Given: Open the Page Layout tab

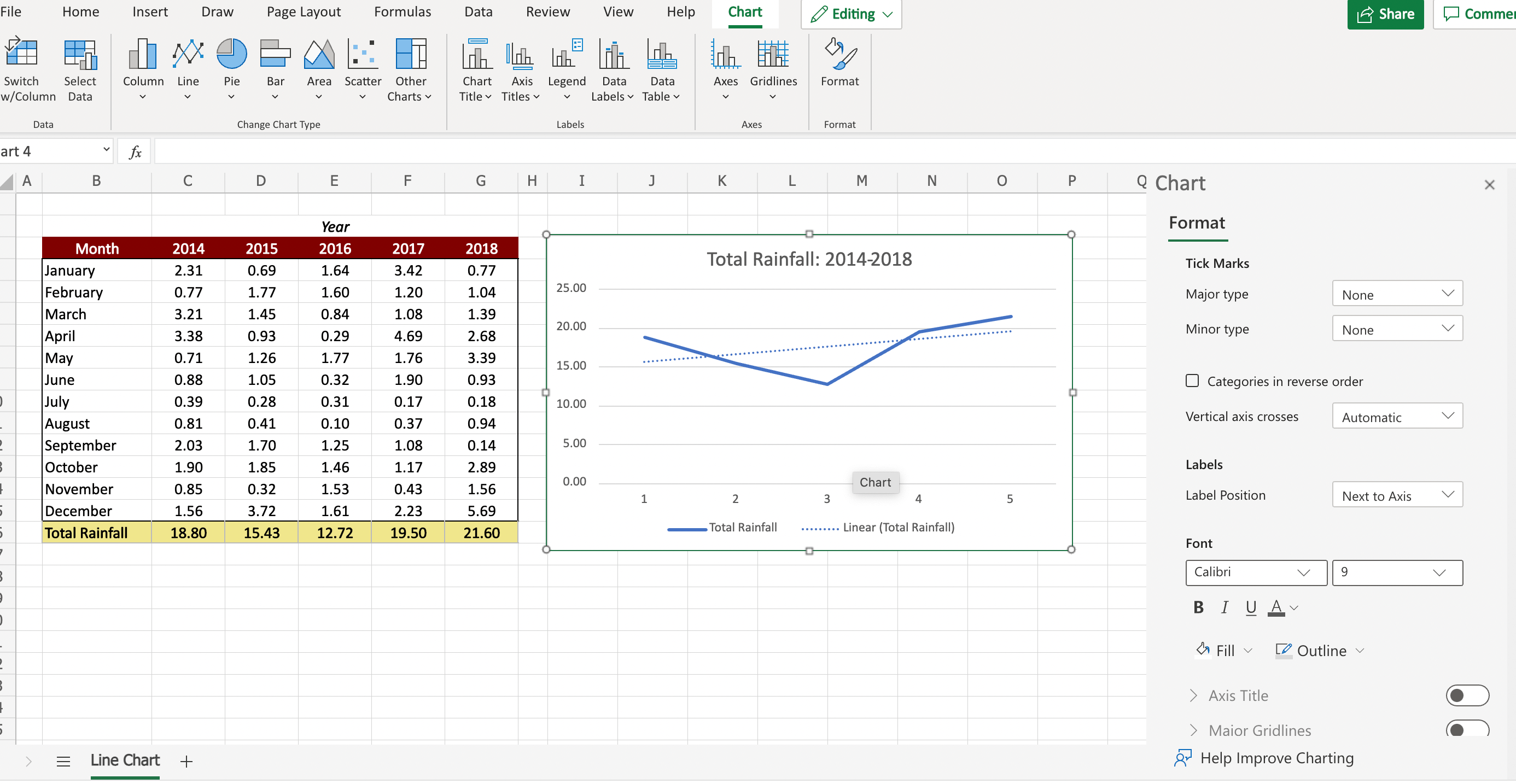Looking at the screenshot, I should [x=304, y=13].
